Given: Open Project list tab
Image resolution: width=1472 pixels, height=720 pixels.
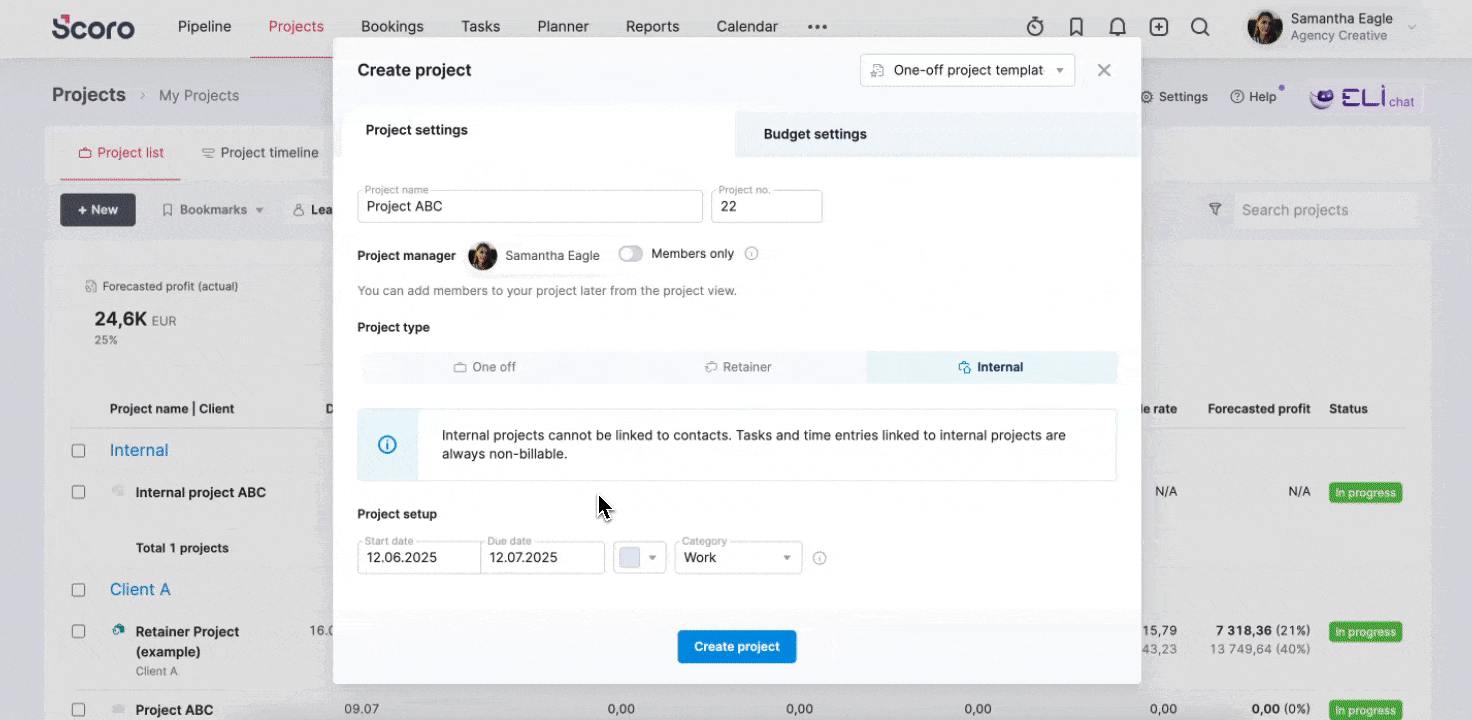Looking at the screenshot, I should (x=121, y=153).
